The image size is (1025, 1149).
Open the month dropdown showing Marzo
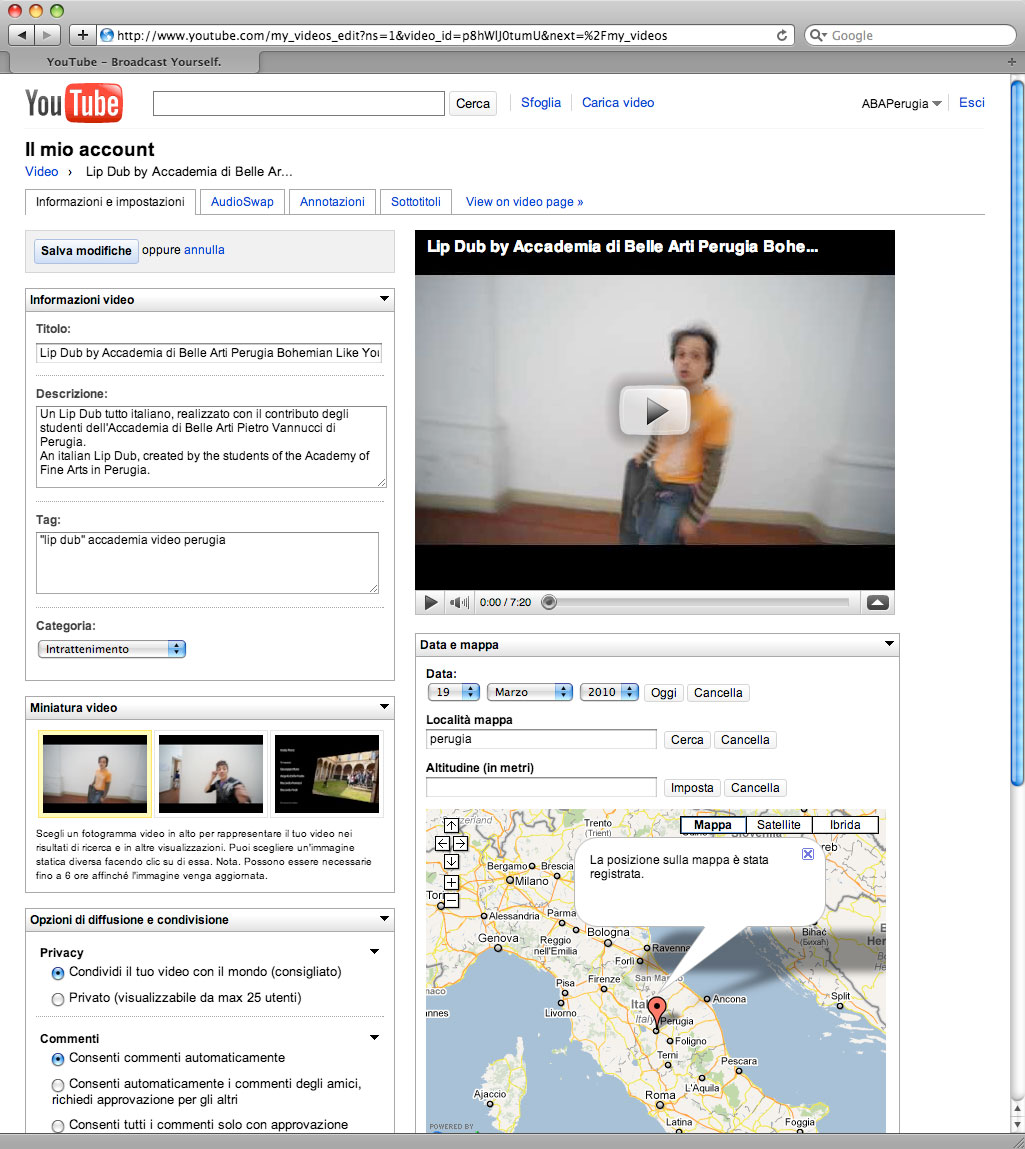530,692
